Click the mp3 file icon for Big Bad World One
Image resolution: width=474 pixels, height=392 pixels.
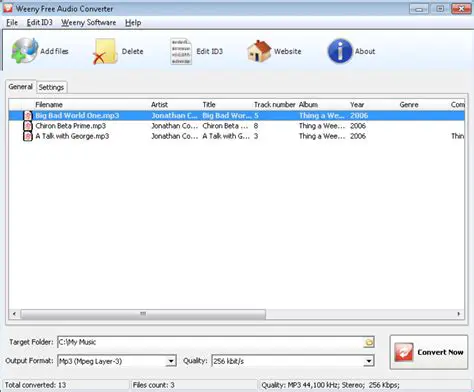pyautogui.click(x=28, y=116)
